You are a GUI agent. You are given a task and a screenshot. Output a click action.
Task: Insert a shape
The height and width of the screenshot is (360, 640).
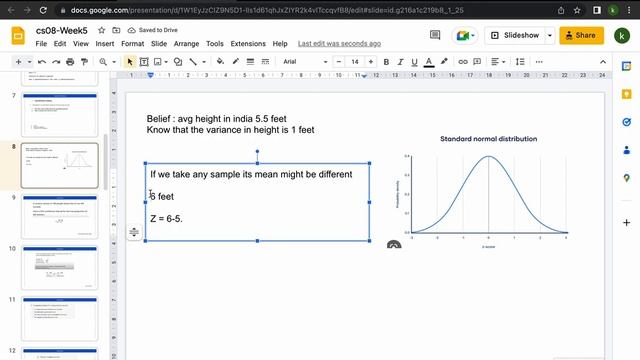tap(178, 62)
